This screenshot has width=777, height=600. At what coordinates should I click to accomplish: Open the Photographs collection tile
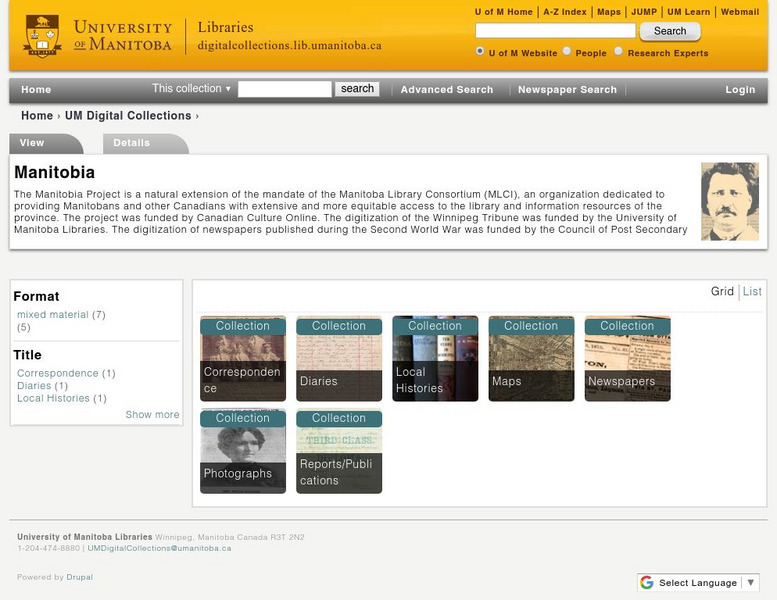tap(243, 451)
